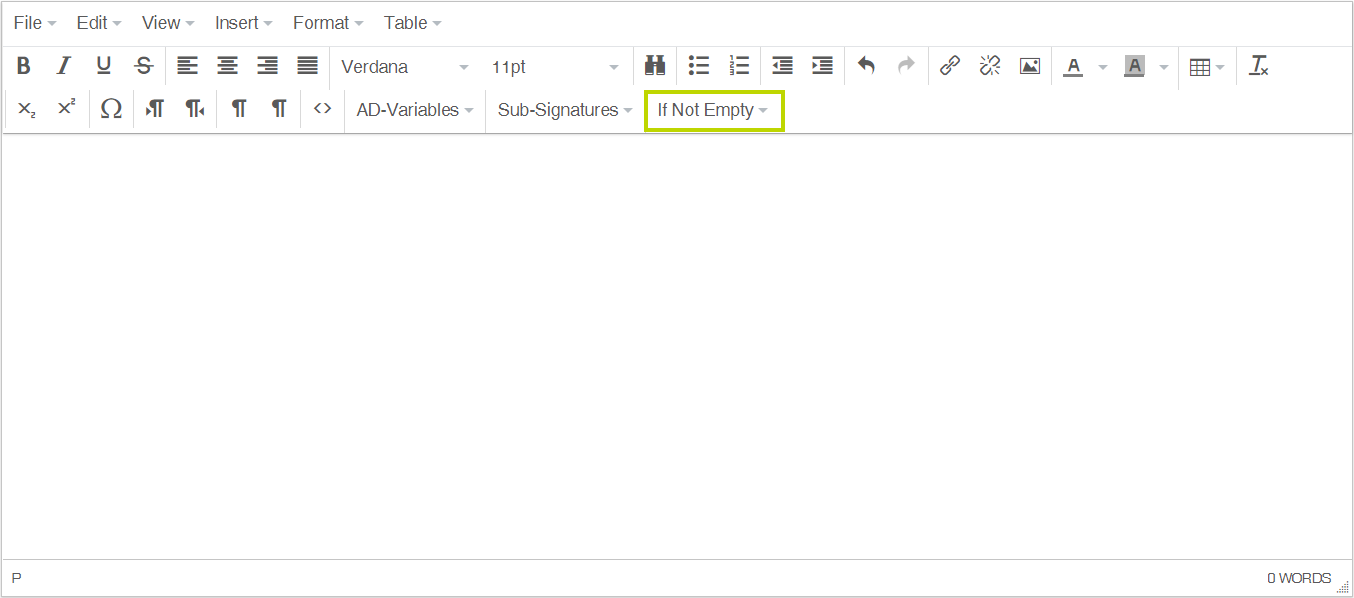Image resolution: width=1354 pixels, height=598 pixels.
Task: Redo the last action
Action: pos(907,66)
